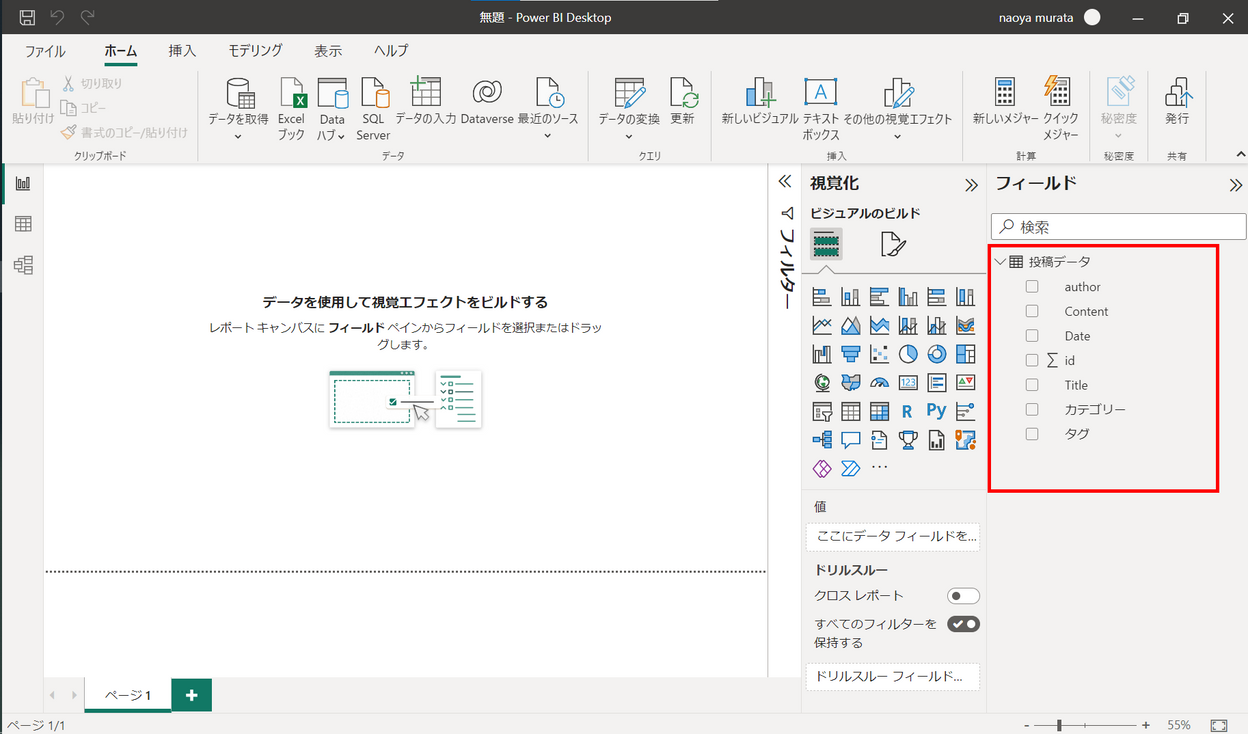1248x734 pixels.
Task: Refresh data with the 更新 button
Action: pos(682,102)
